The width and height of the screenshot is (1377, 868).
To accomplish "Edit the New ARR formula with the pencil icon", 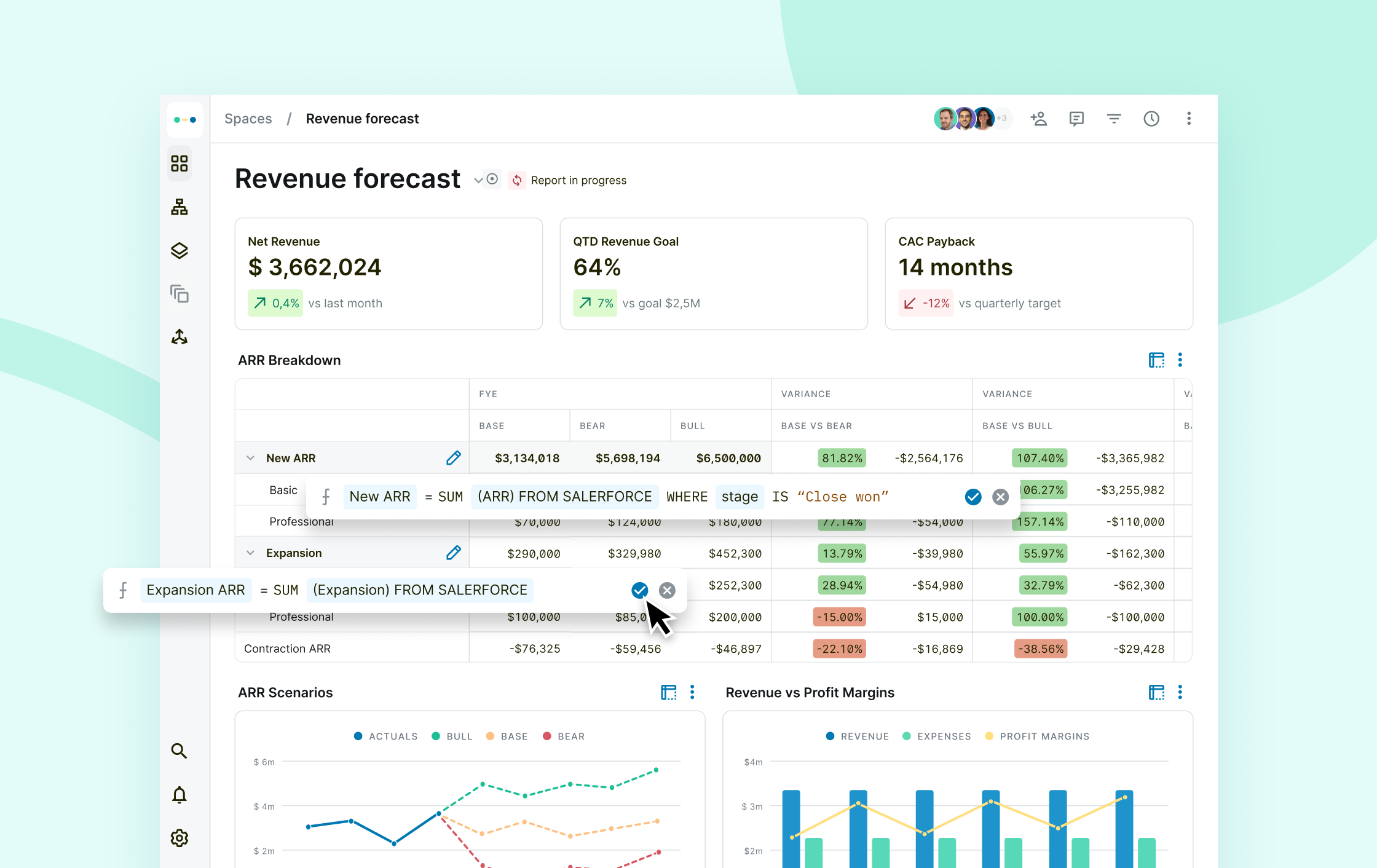I will coord(454,457).
